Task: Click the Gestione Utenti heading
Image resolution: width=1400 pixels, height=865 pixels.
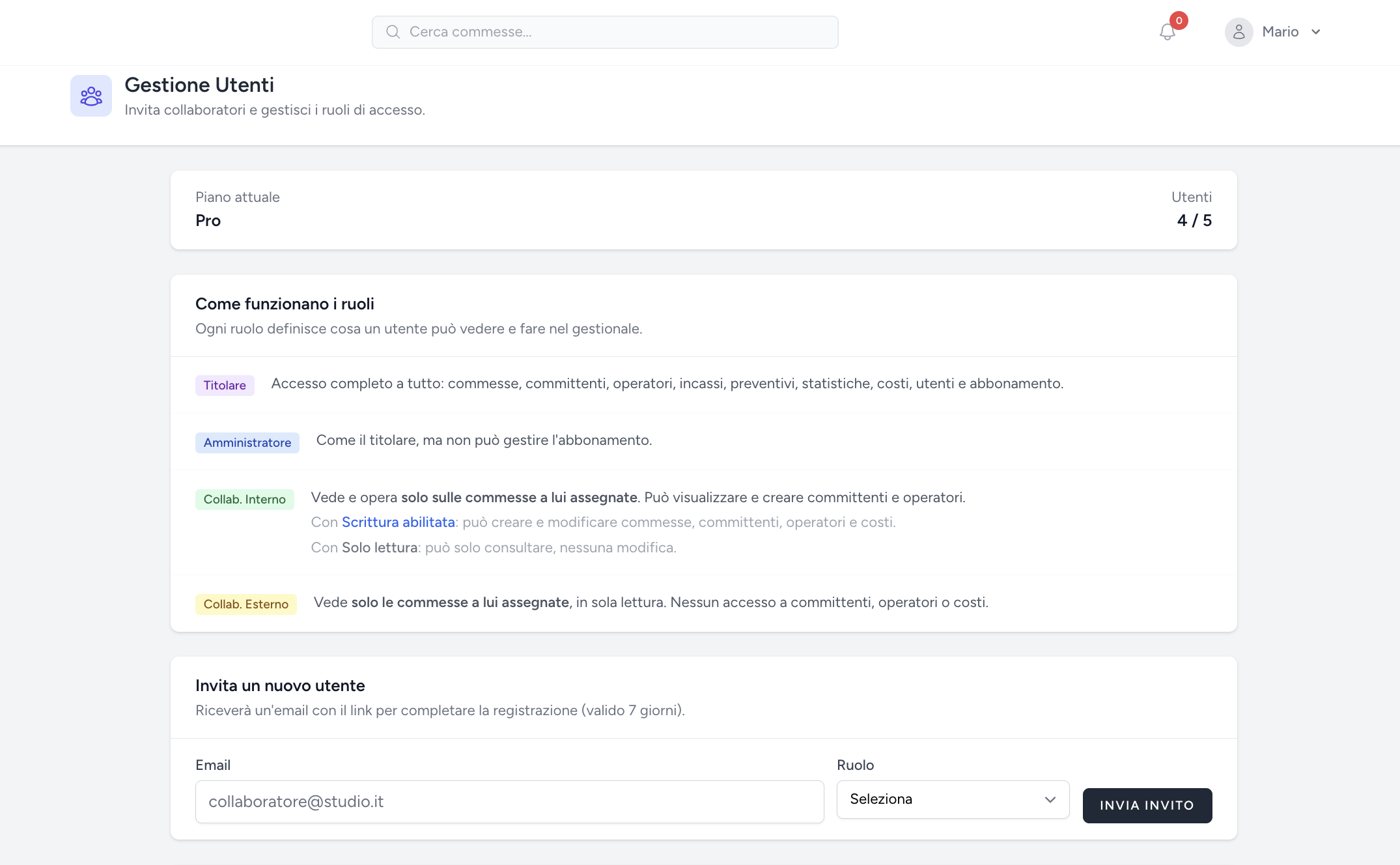Action: pyautogui.click(x=199, y=85)
